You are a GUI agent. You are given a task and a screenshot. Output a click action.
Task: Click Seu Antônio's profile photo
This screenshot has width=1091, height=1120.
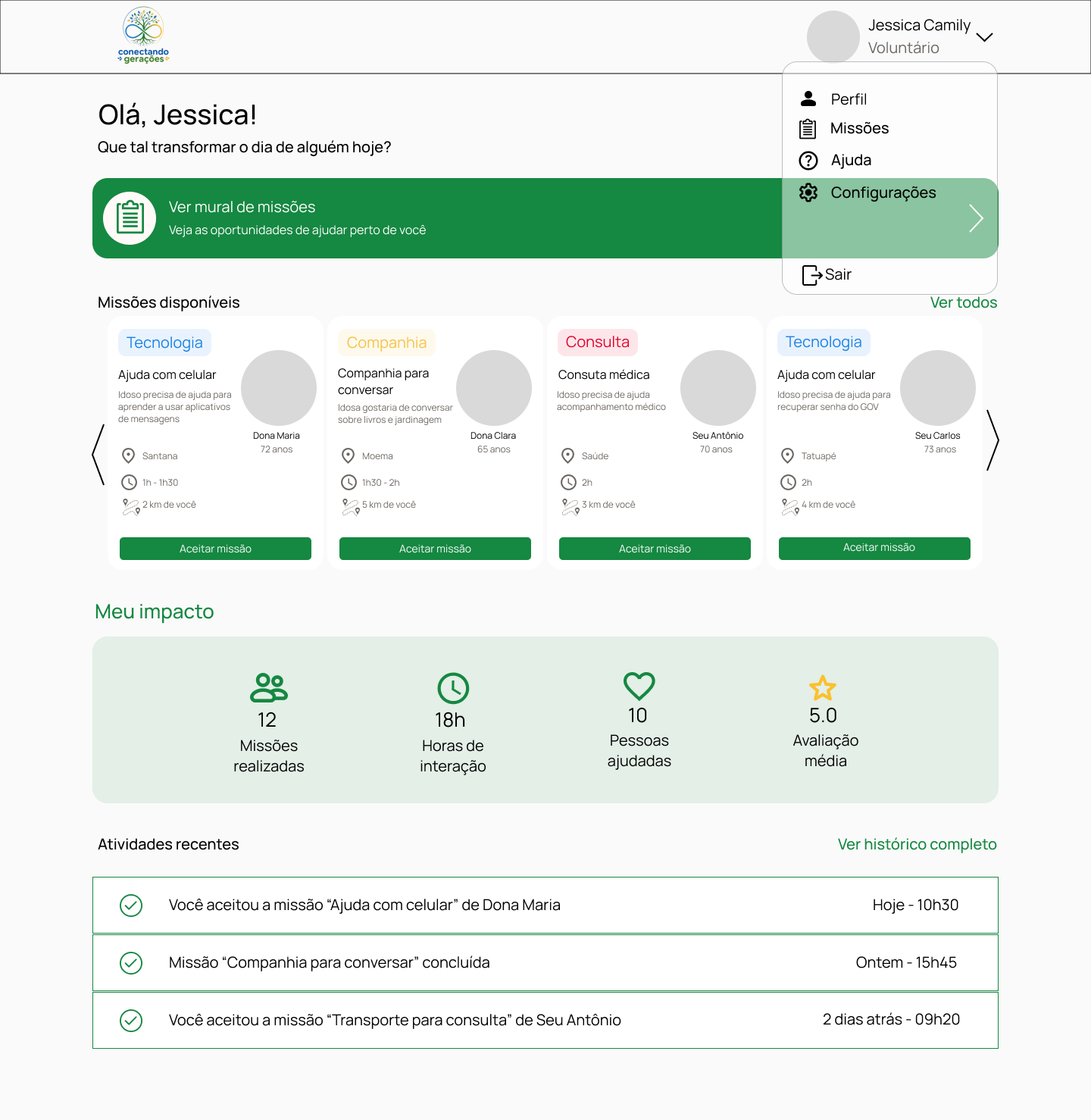(718, 388)
